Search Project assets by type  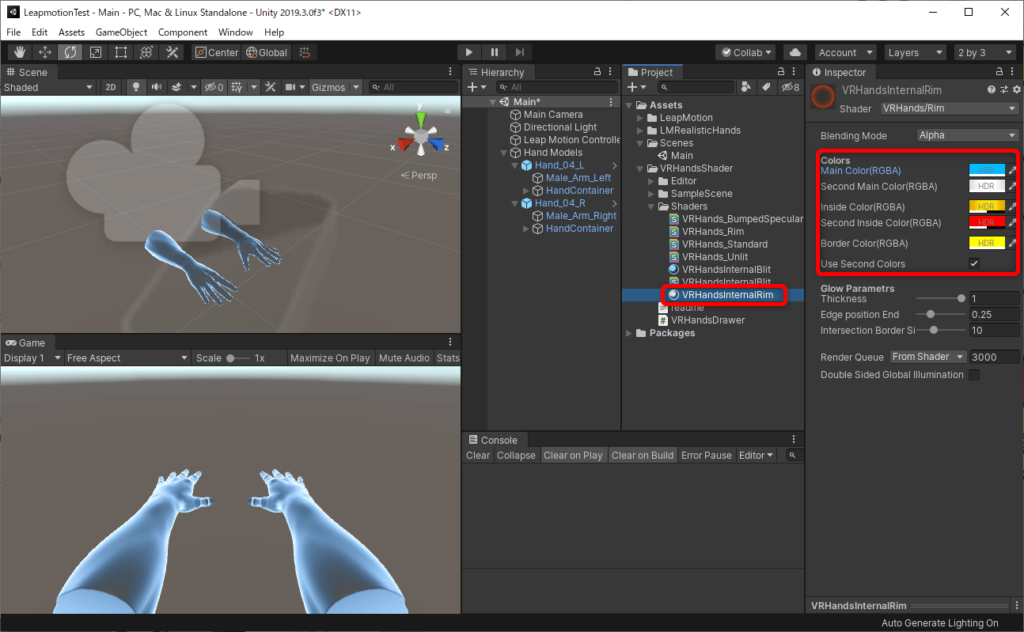pos(746,87)
